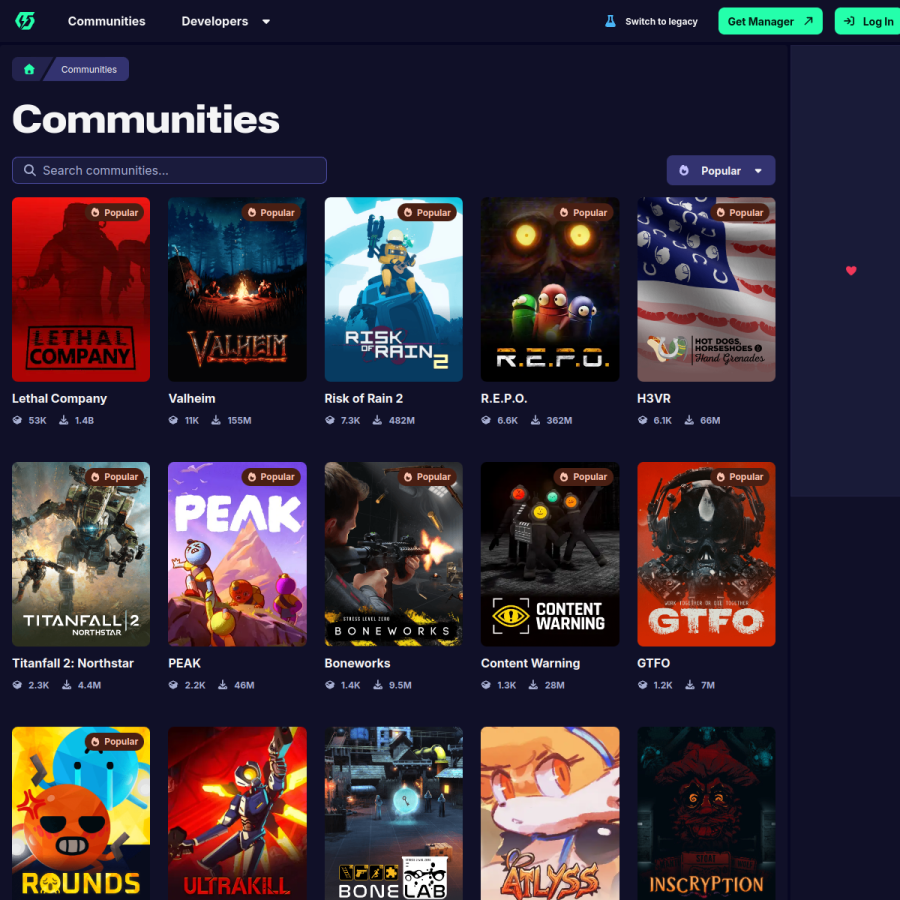Click Popular badge on Boneworks
The width and height of the screenshot is (900, 900).
click(x=427, y=477)
